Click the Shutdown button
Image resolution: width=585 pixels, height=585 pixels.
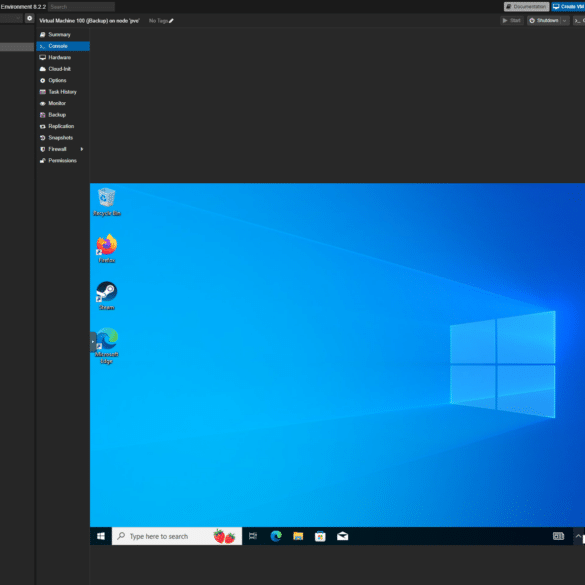(x=544, y=21)
